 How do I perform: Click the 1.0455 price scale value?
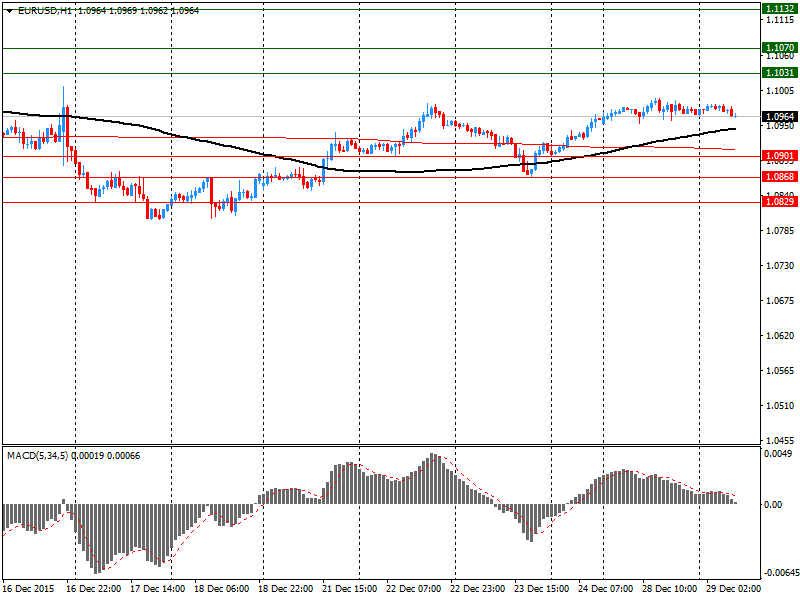(780, 440)
